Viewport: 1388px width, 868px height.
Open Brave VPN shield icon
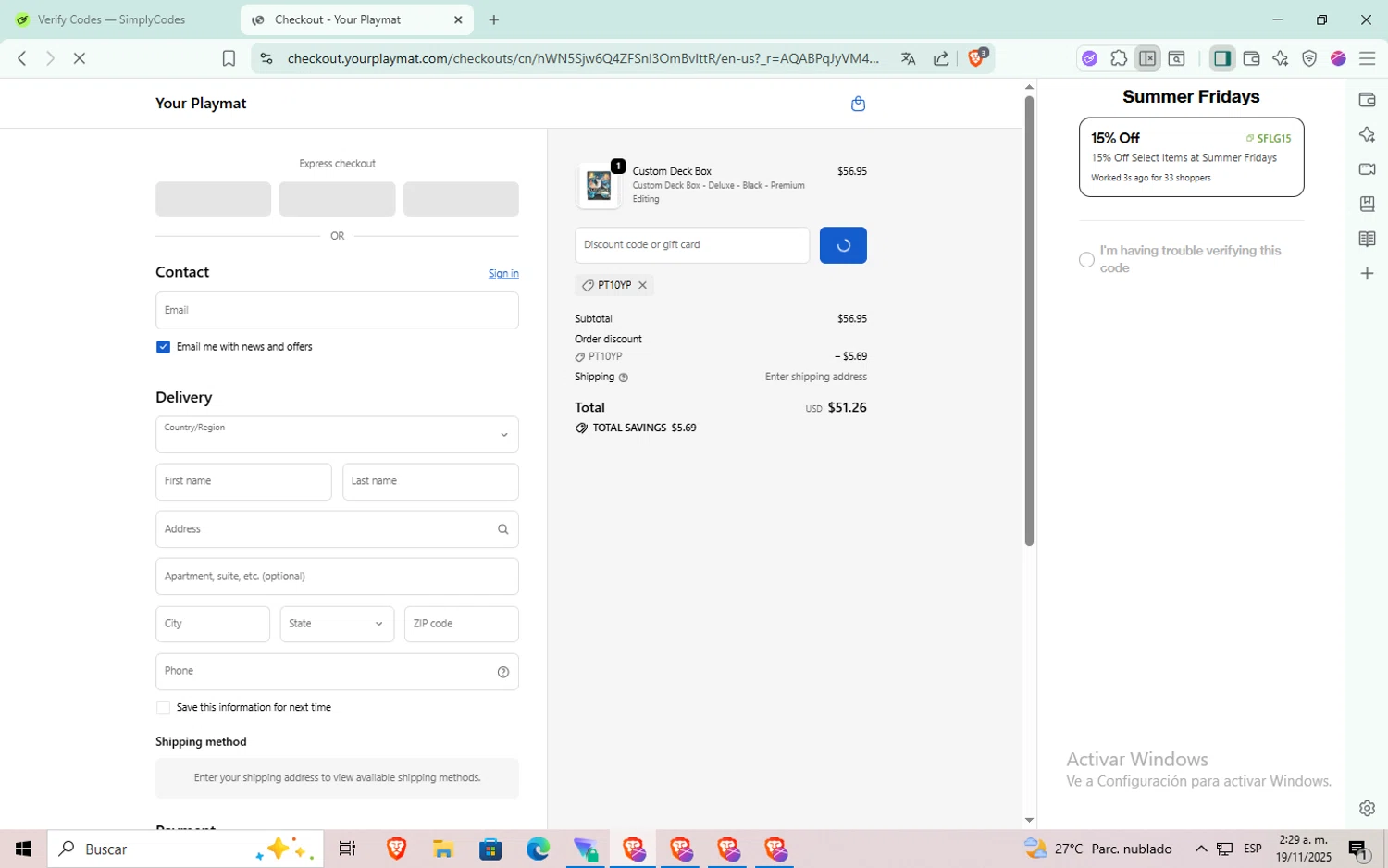[x=1308, y=58]
